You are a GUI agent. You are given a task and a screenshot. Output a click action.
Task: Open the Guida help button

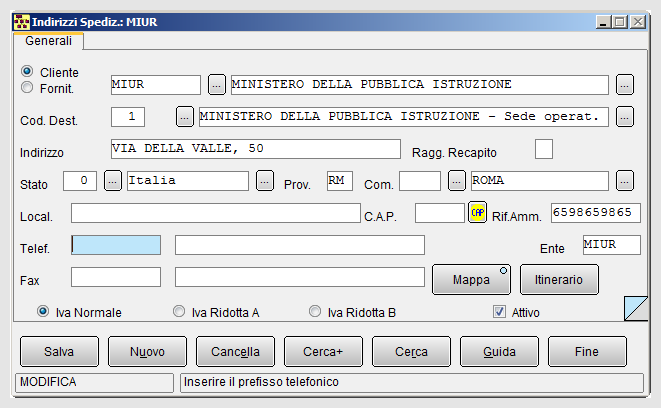click(x=500, y=352)
